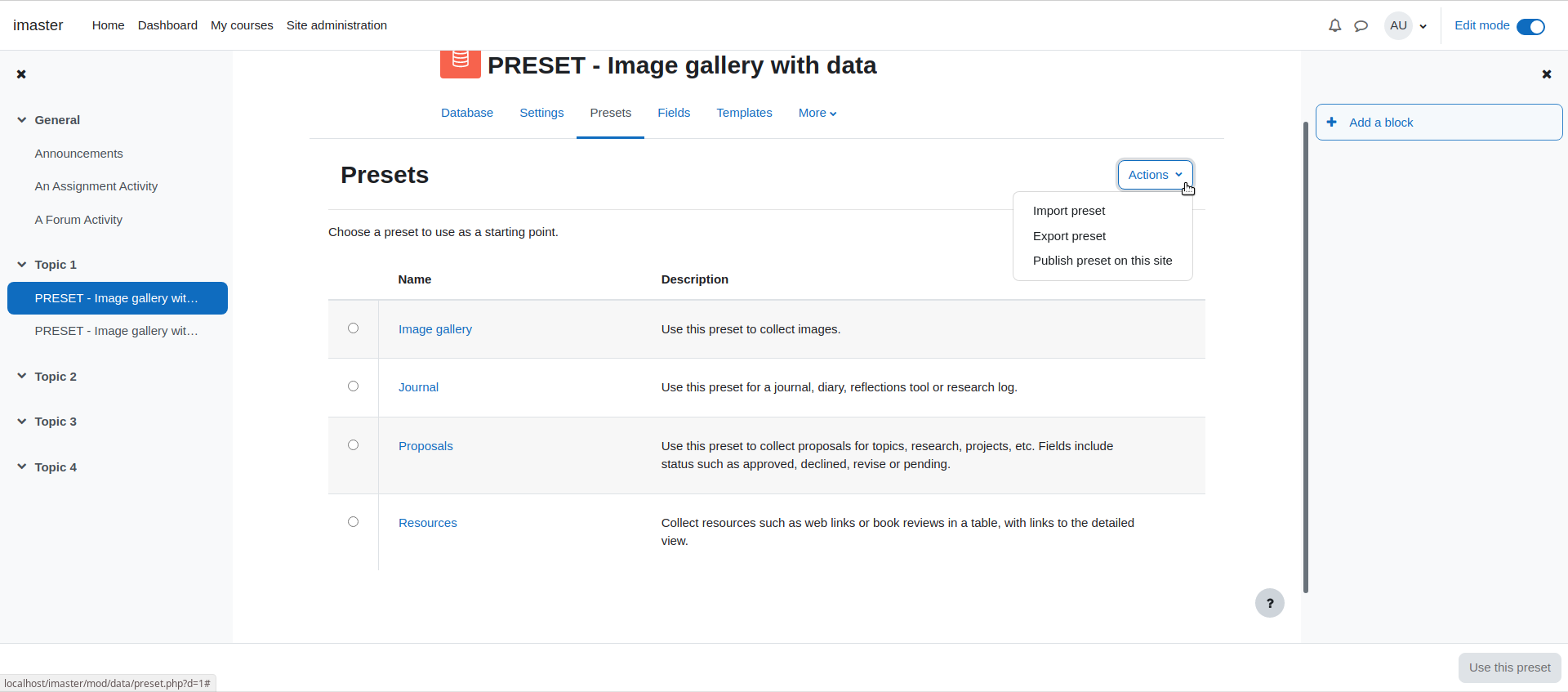1568x692 pixels.
Task: Open the messaging speech bubble icon
Action: (1361, 25)
